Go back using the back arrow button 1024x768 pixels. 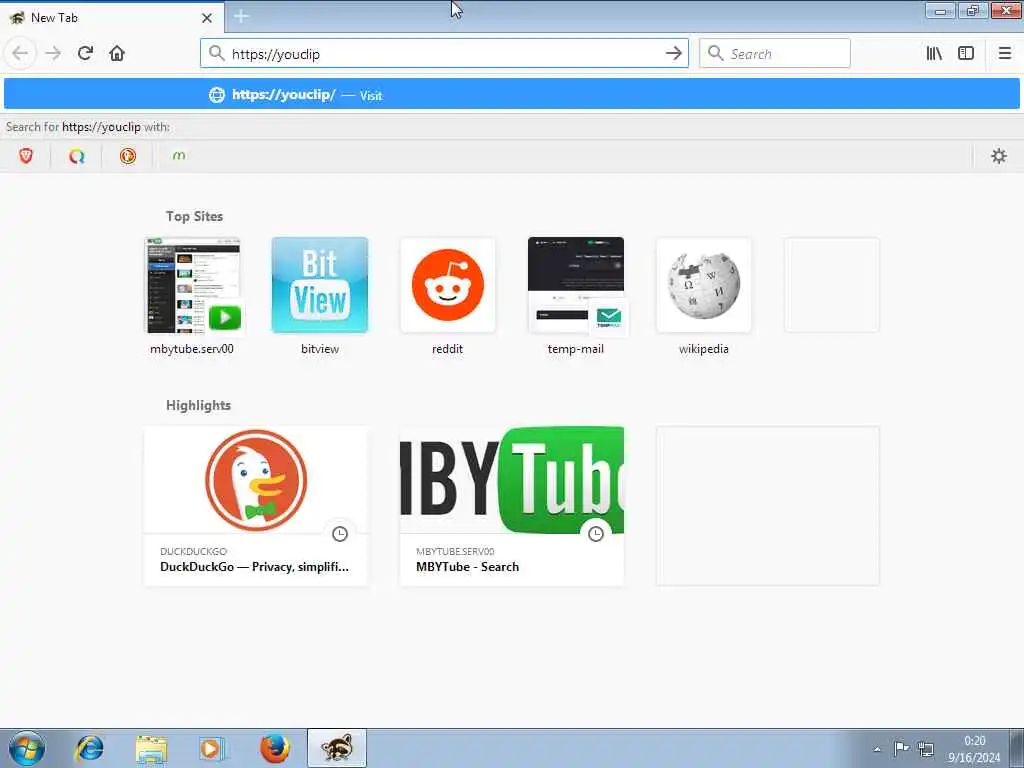pyautogui.click(x=20, y=54)
